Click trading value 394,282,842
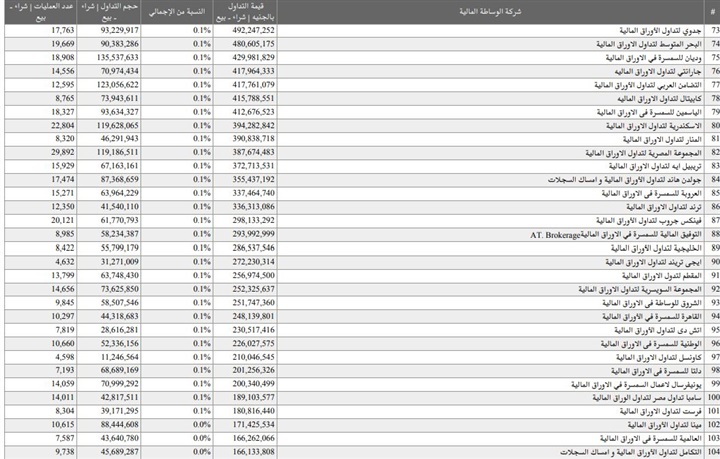The width and height of the screenshot is (720, 459). point(253,126)
